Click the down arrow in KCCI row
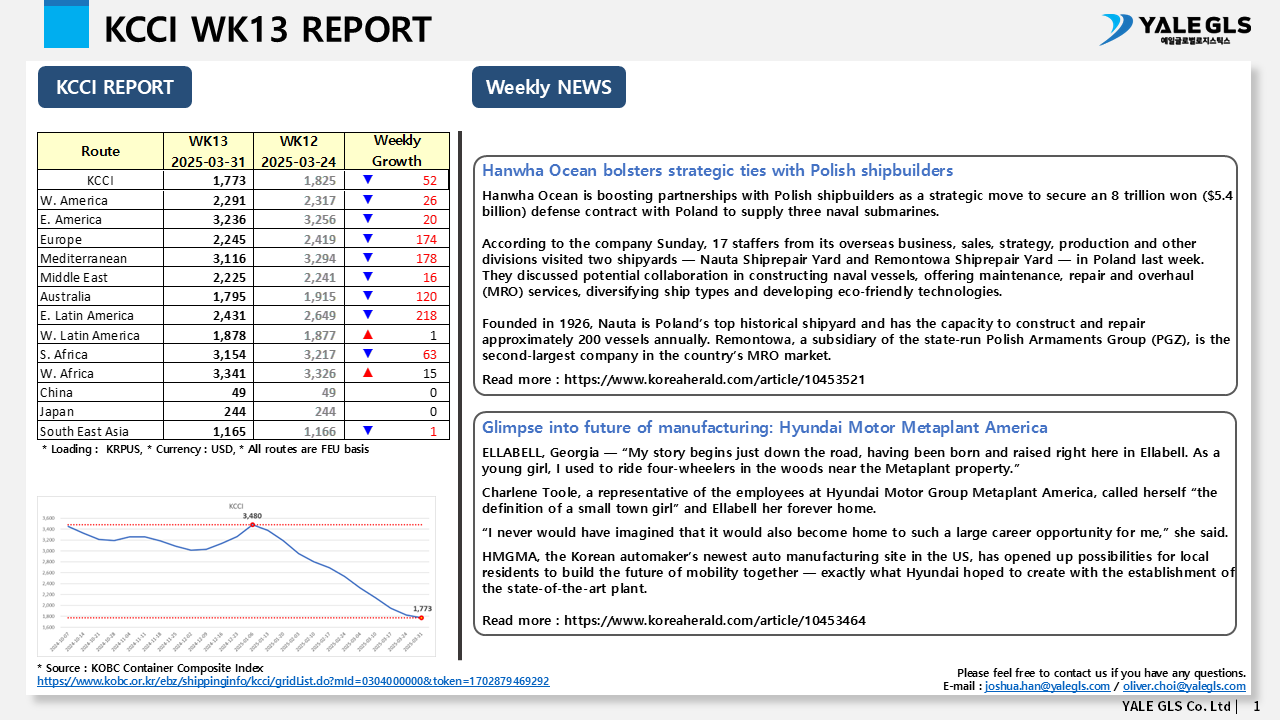1280x720 pixels. click(x=368, y=180)
